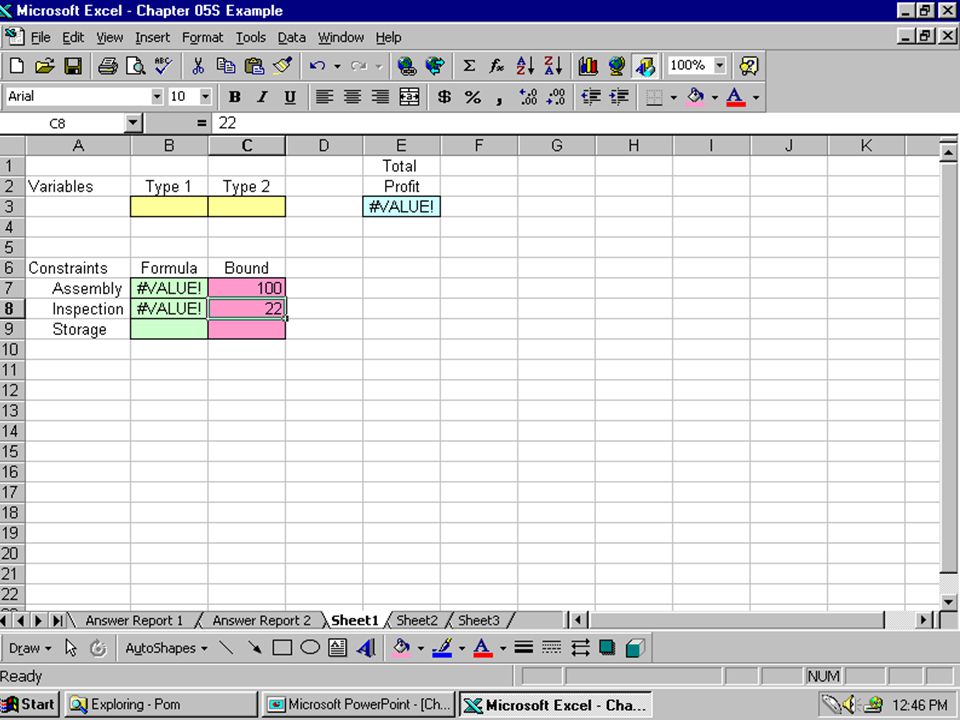Image resolution: width=960 pixels, height=720 pixels.
Task: Toggle Align Right
Action: click(x=380, y=97)
